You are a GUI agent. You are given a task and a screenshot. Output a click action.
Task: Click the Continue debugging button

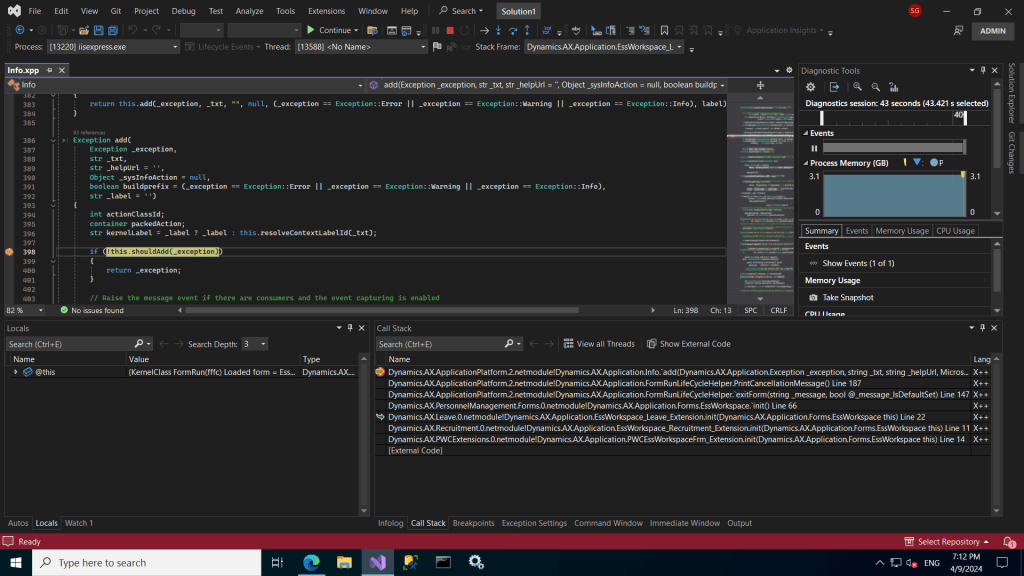point(328,30)
